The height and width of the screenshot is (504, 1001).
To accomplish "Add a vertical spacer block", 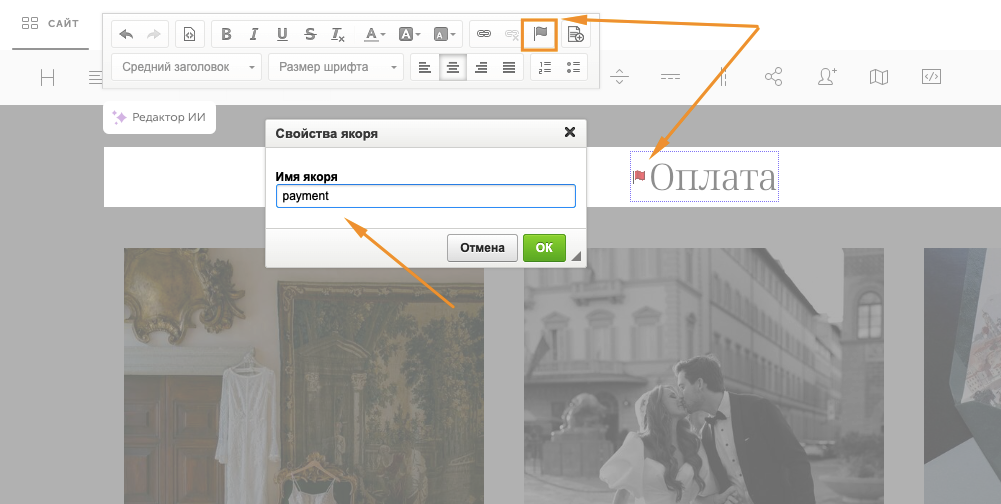I will (619, 77).
